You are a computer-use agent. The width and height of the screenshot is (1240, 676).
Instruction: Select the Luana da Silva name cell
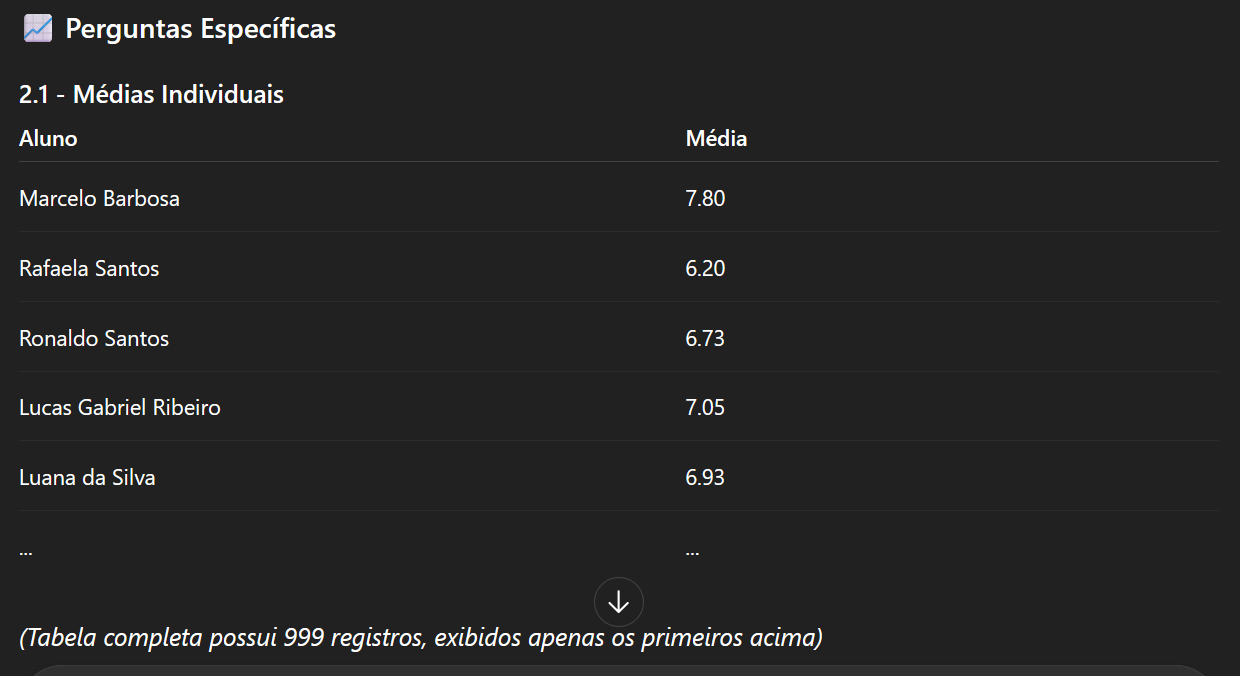tap(87, 477)
